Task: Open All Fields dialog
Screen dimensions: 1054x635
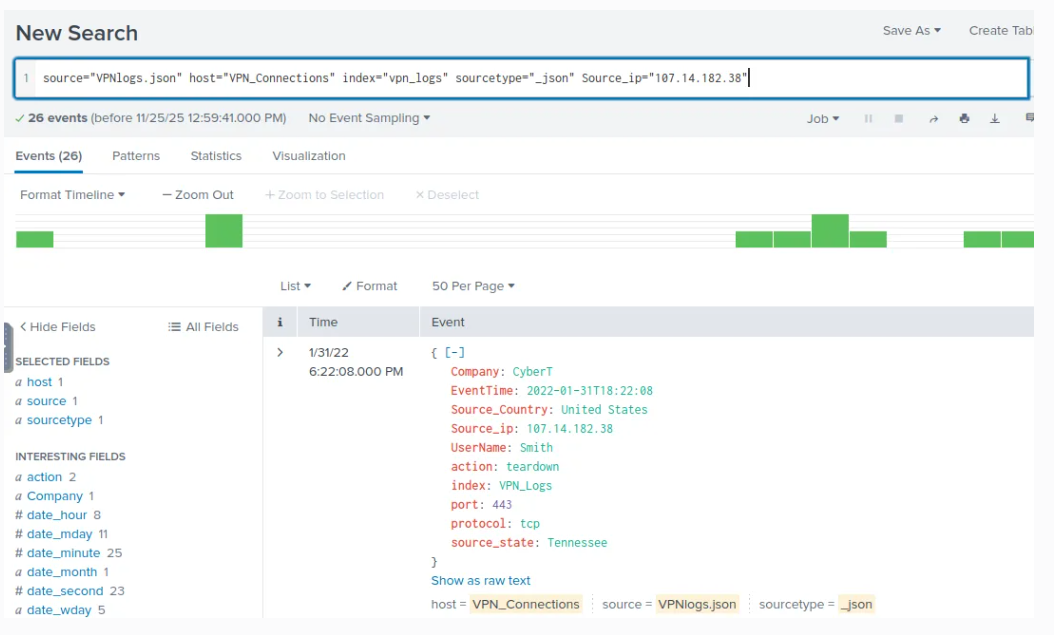Action: tap(203, 327)
